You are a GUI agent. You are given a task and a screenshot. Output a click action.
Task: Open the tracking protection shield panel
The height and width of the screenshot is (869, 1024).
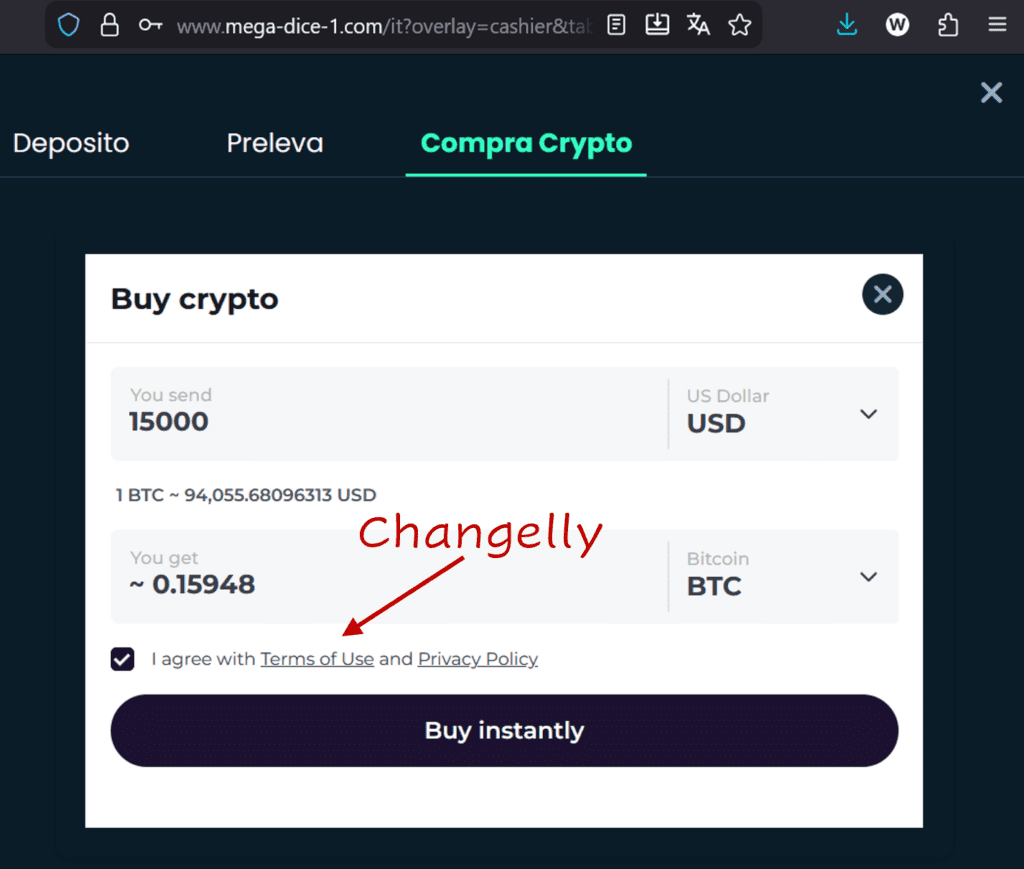pos(68,25)
